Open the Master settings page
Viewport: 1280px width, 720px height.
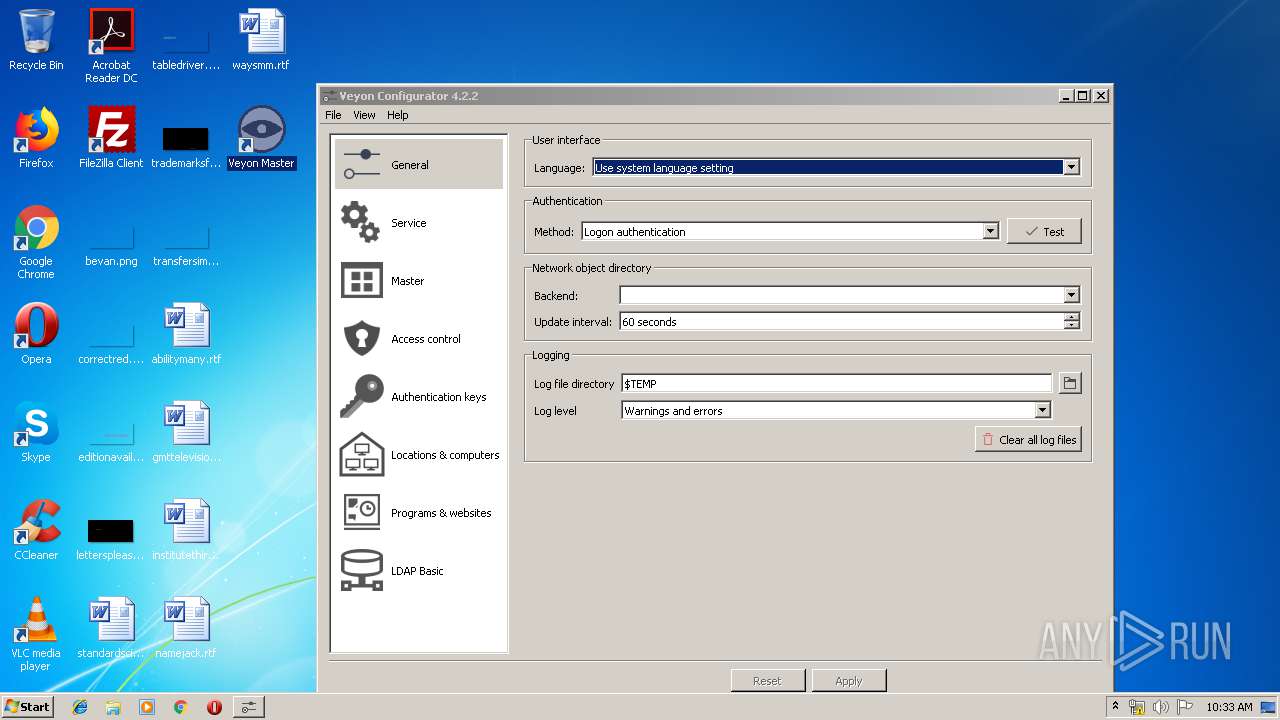[x=419, y=281]
